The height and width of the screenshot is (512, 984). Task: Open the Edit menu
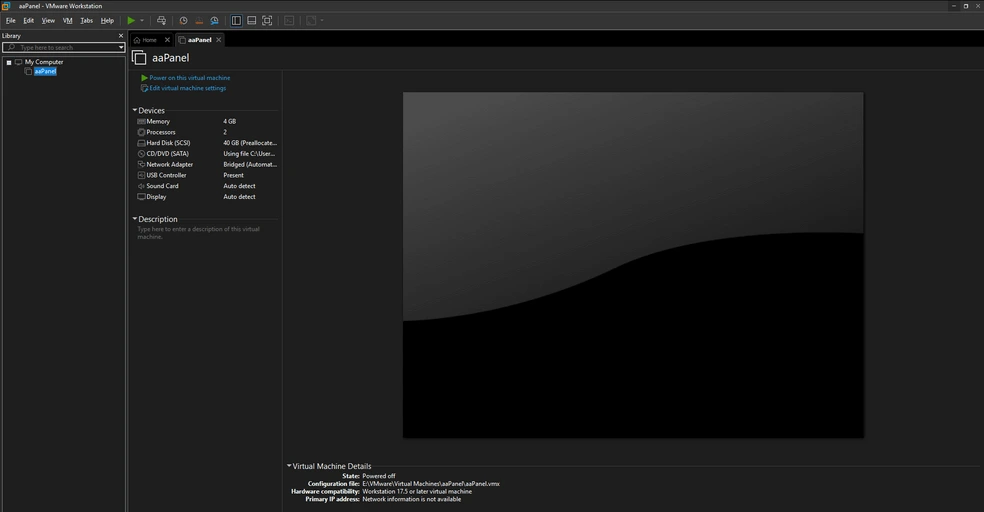(x=29, y=21)
